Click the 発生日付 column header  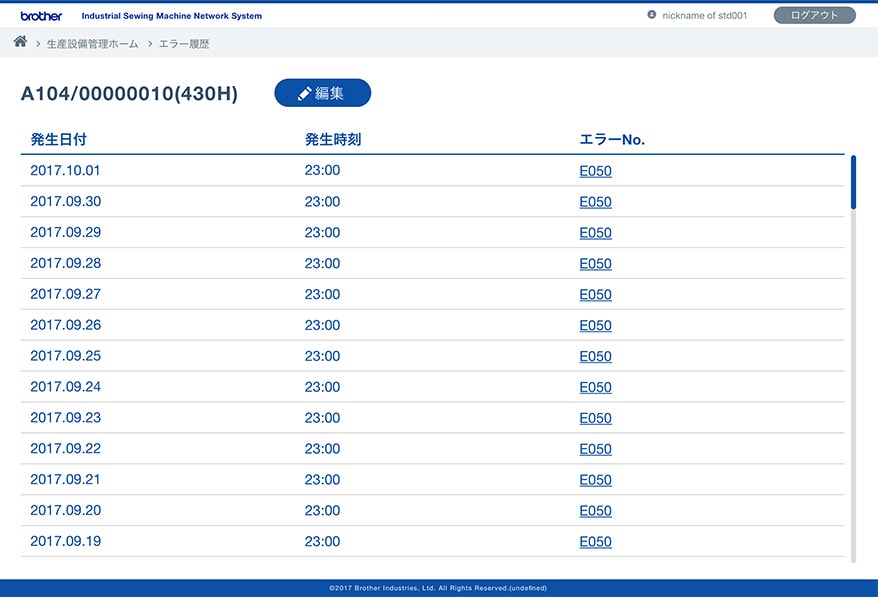pyautogui.click(x=58, y=140)
